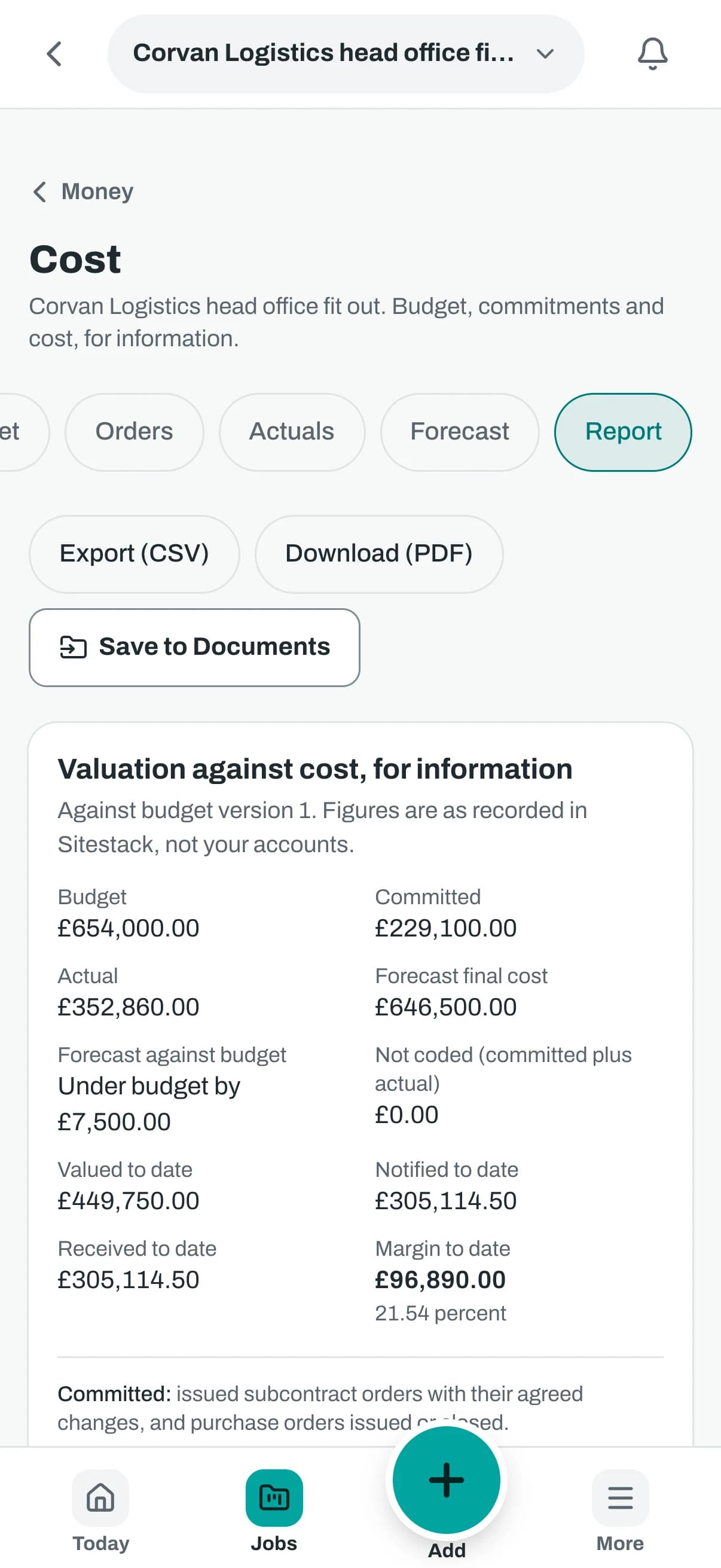Click the Committed value £229,100.00
The width and height of the screenshot is (721, 1568).
[x=445, y=928]
